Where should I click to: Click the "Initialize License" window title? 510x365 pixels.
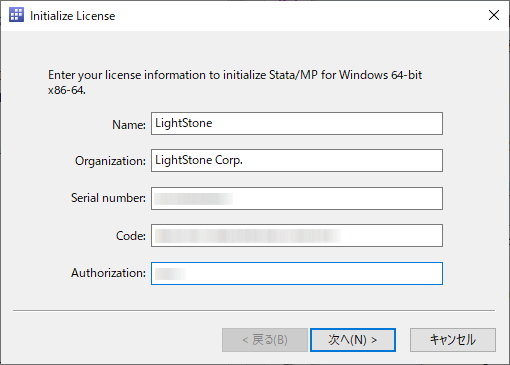click(72, 16)
